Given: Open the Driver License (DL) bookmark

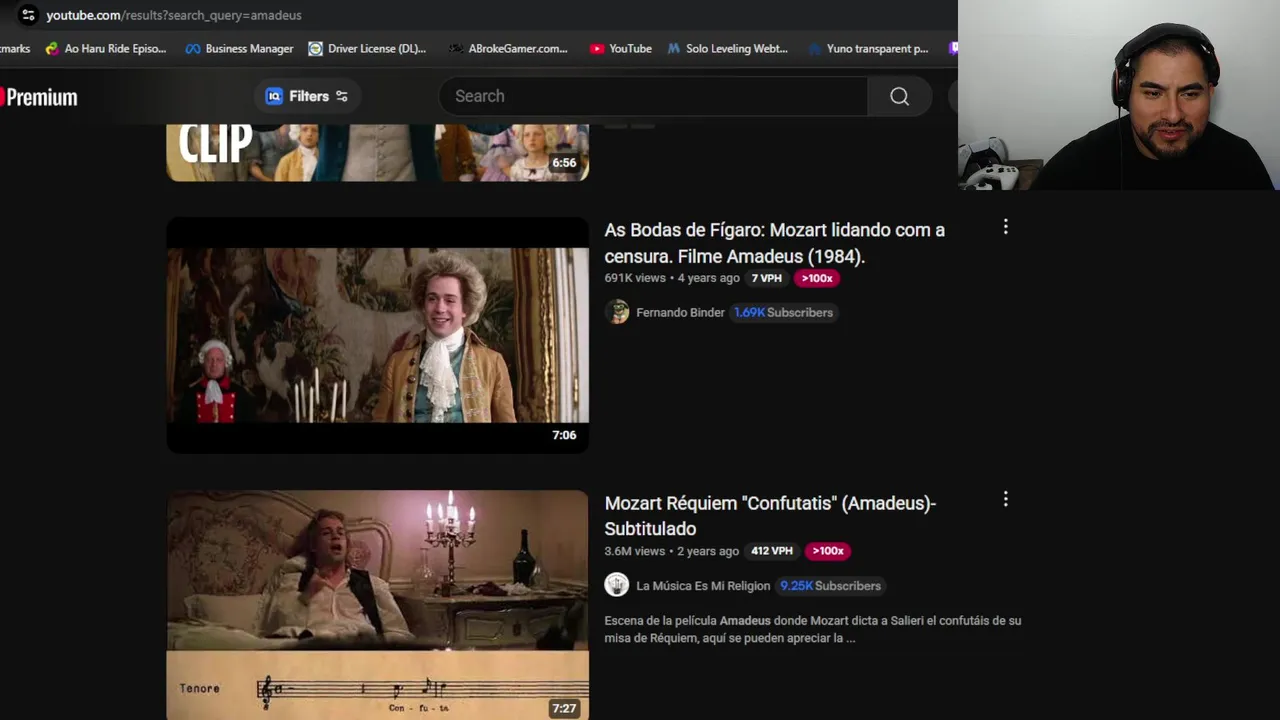Looking at the screenshot, I should pos(367,48).
